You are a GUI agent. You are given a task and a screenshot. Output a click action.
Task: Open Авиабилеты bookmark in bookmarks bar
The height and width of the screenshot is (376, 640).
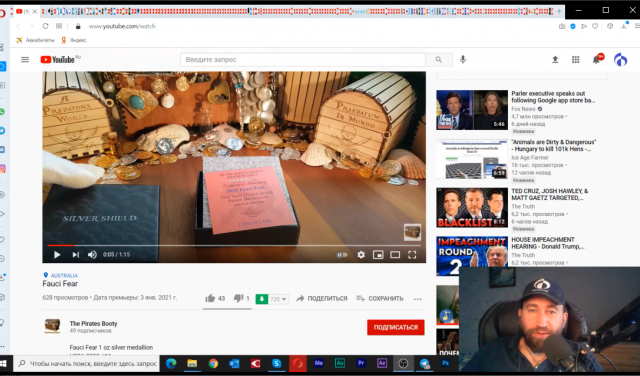35,40
